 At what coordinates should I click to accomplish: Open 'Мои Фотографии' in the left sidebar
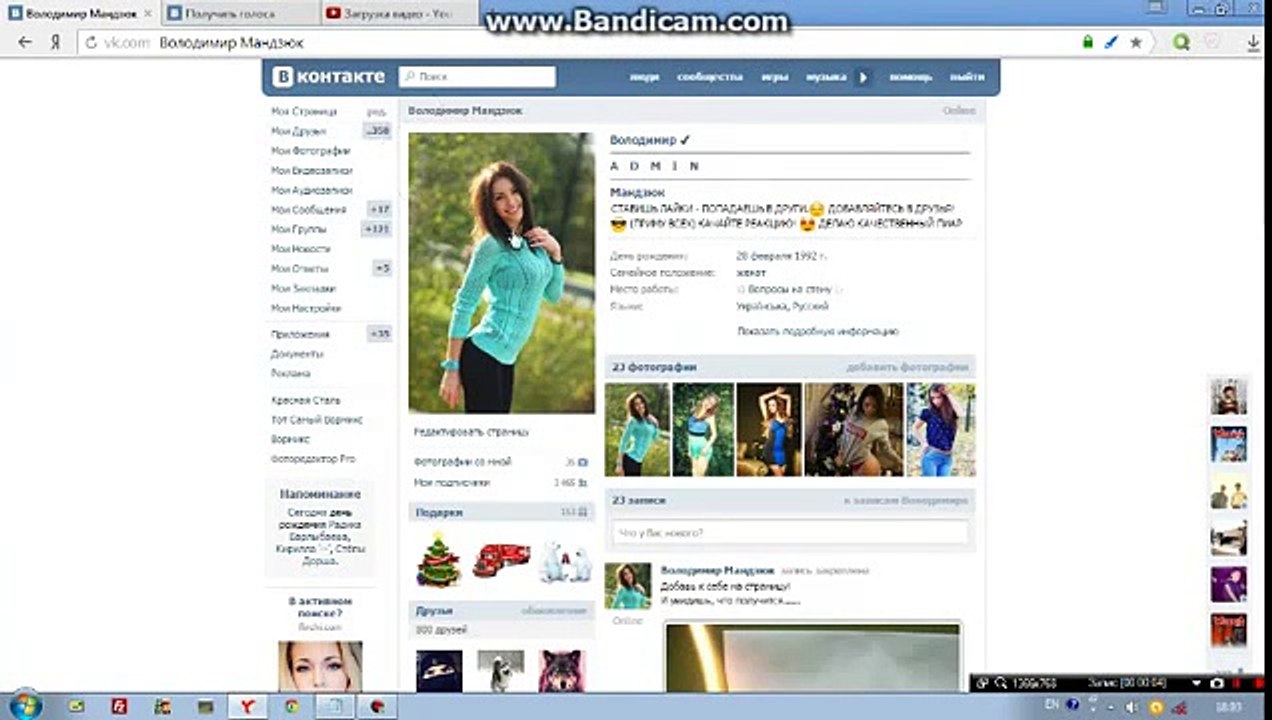point(310,151)
